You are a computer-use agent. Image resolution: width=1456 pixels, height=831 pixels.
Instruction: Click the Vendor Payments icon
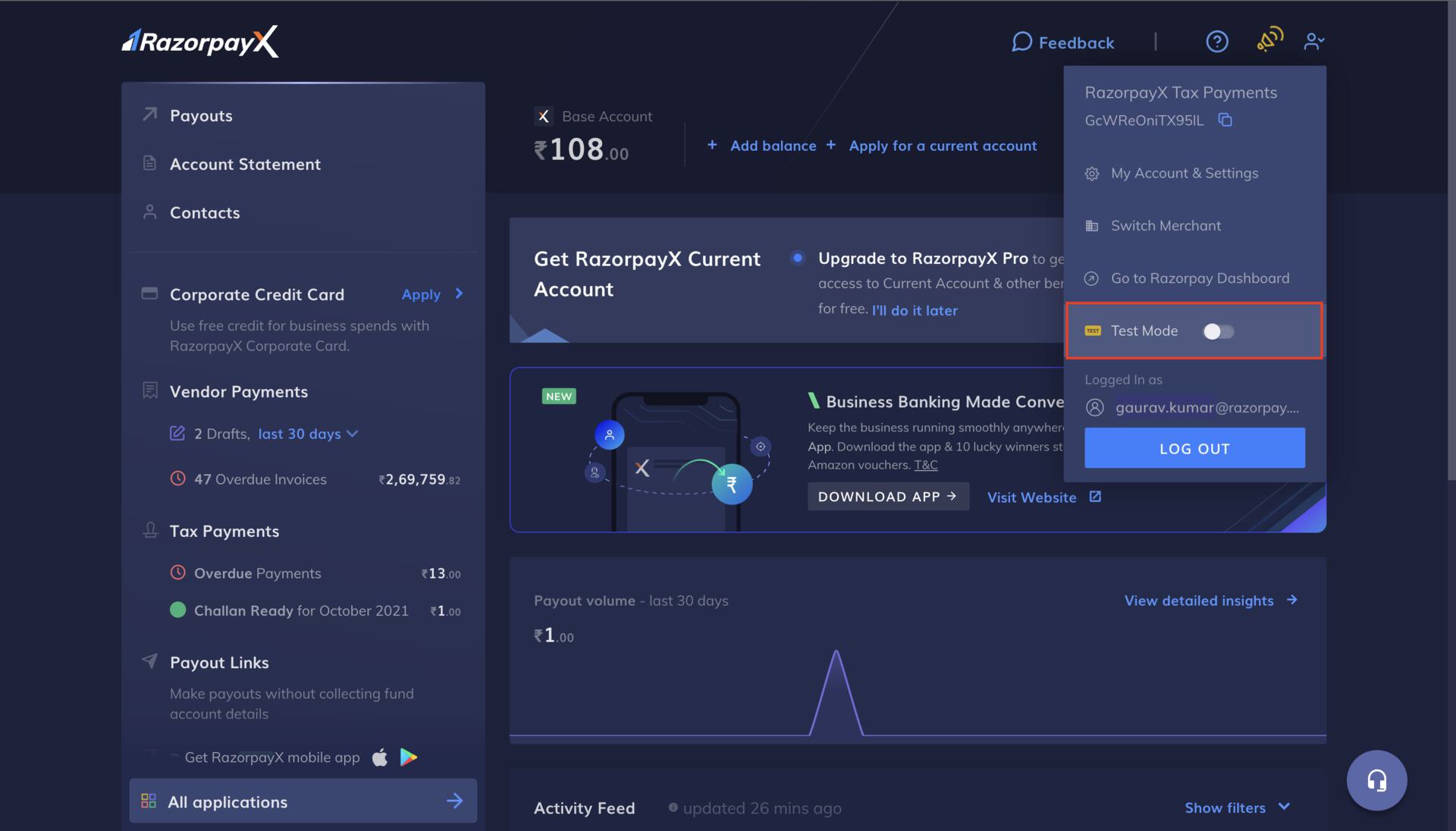tap(149, 391)
